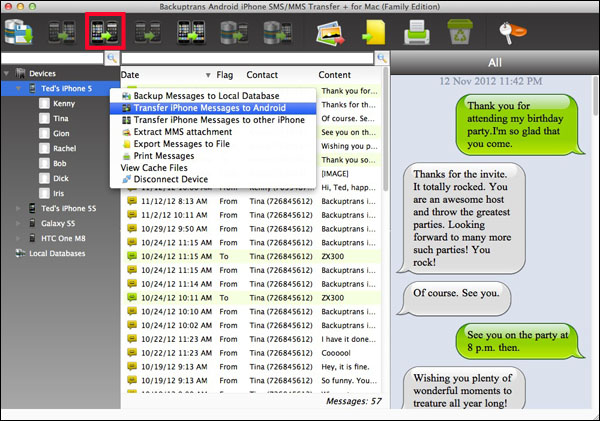Expand the HTC One M8 device node

[18, 238]
